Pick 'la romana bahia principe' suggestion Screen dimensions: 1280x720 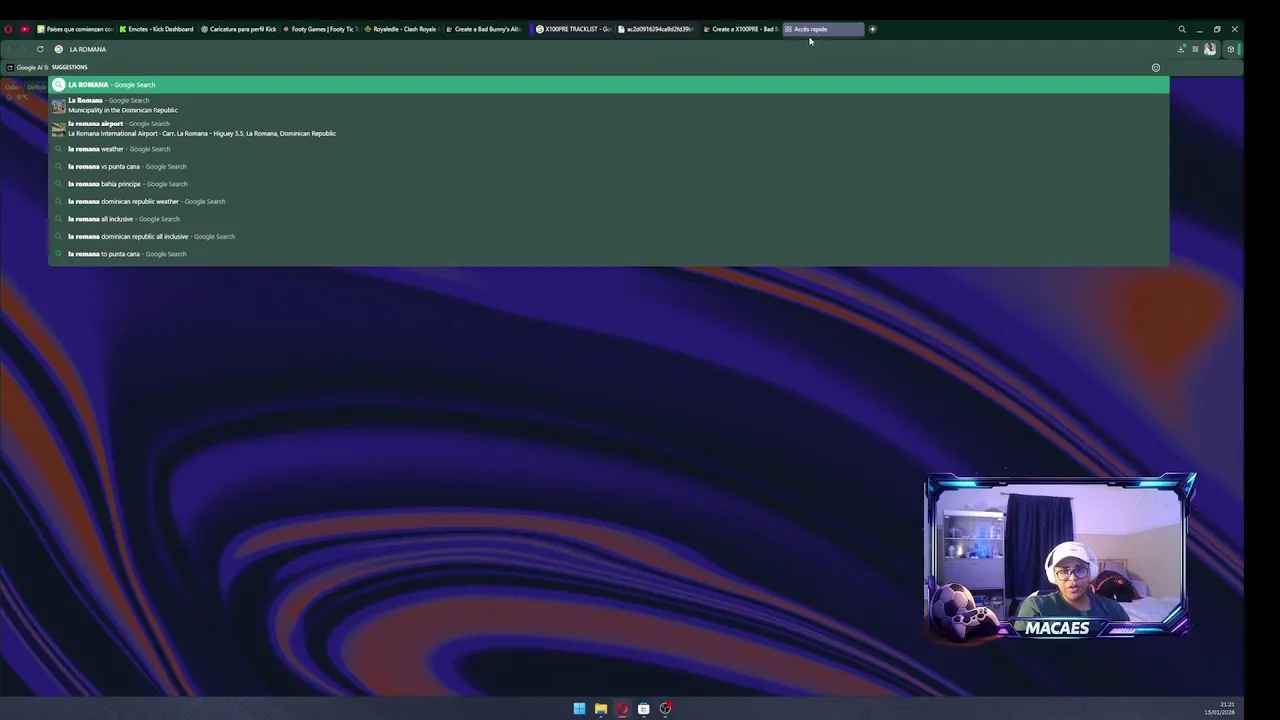[x=609, y=184]
